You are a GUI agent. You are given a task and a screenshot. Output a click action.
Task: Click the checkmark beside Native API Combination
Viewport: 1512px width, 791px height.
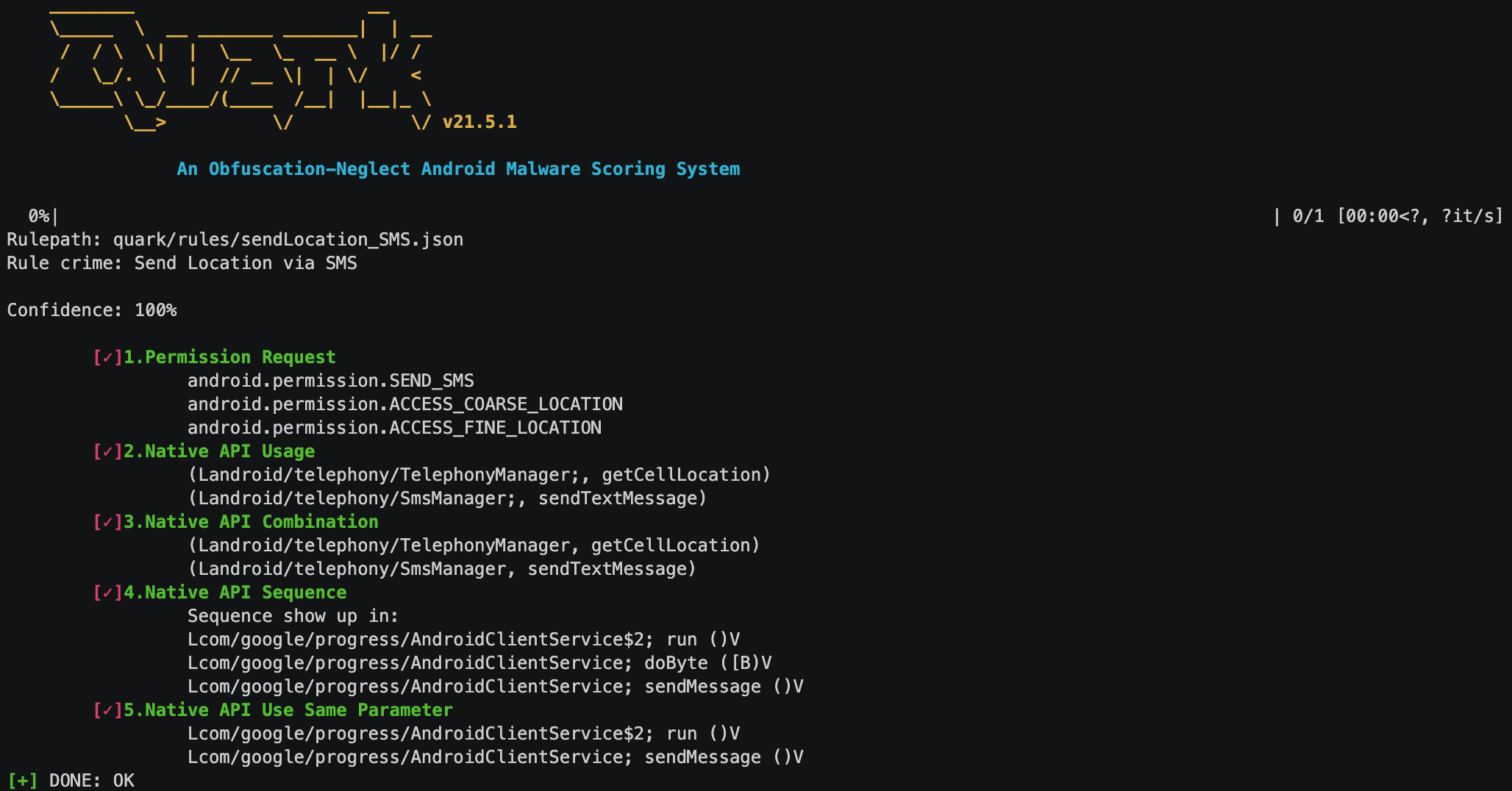(x=107, y=522)
